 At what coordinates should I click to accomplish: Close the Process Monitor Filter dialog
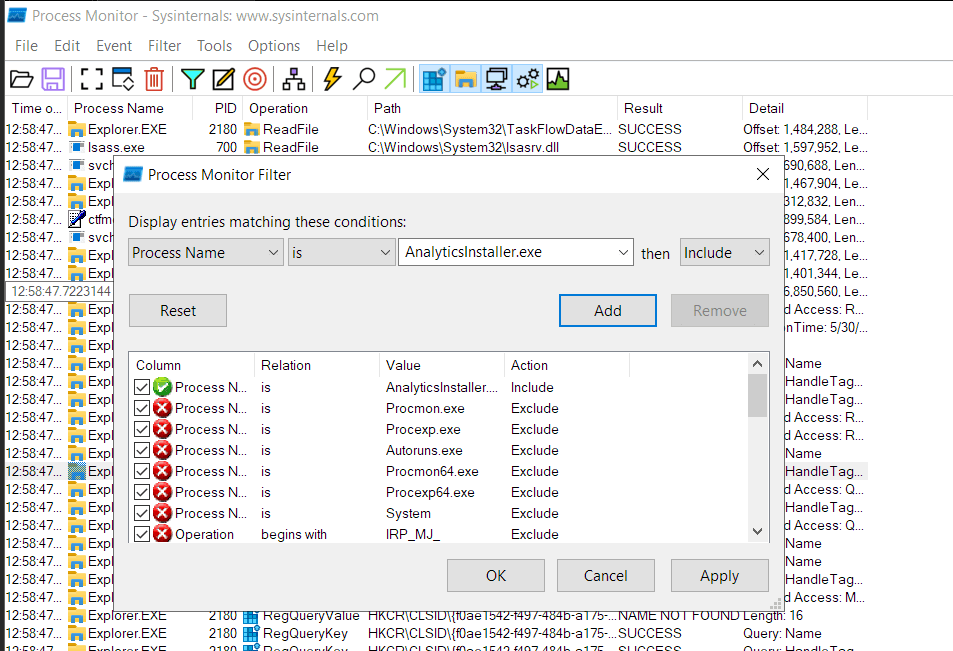763,174
